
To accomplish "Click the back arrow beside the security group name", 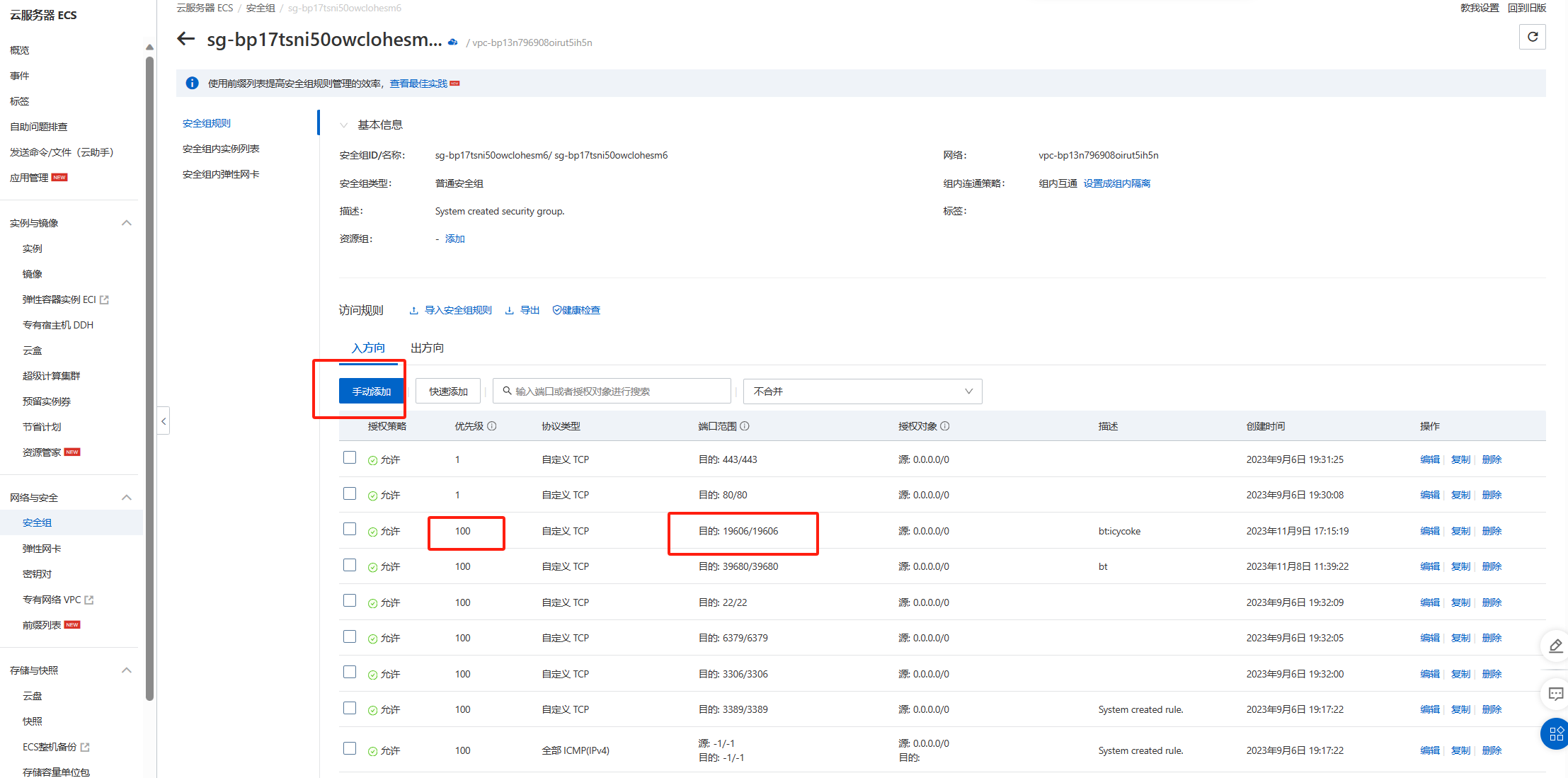I will (x=186, y=39).
